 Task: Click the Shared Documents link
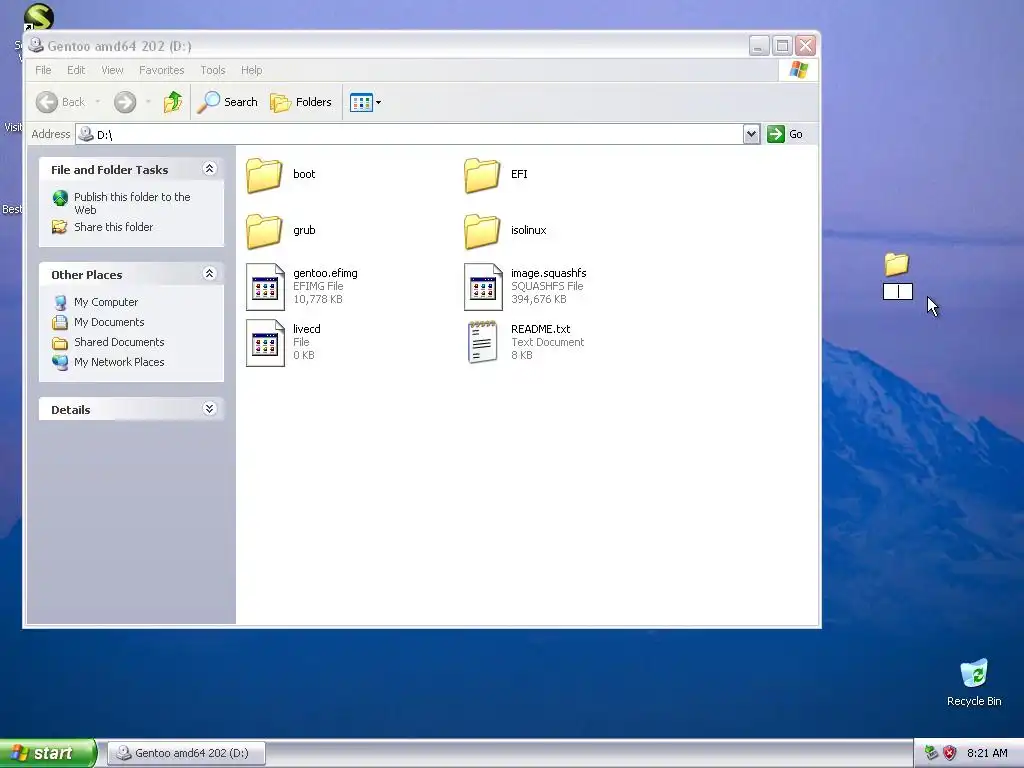pos(119,342)
